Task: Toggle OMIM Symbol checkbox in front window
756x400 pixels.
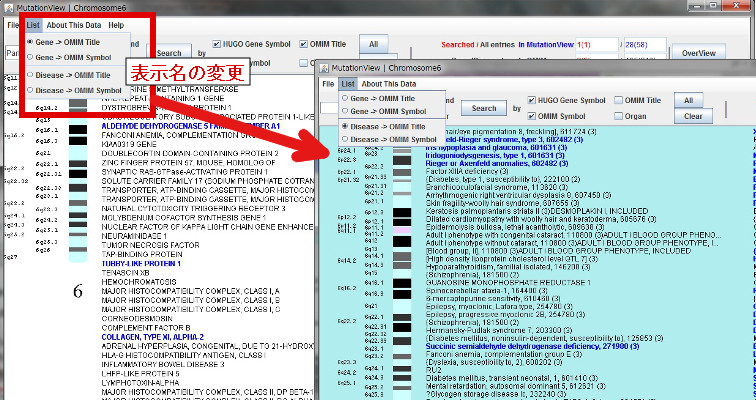Action: tap(531, 115)
